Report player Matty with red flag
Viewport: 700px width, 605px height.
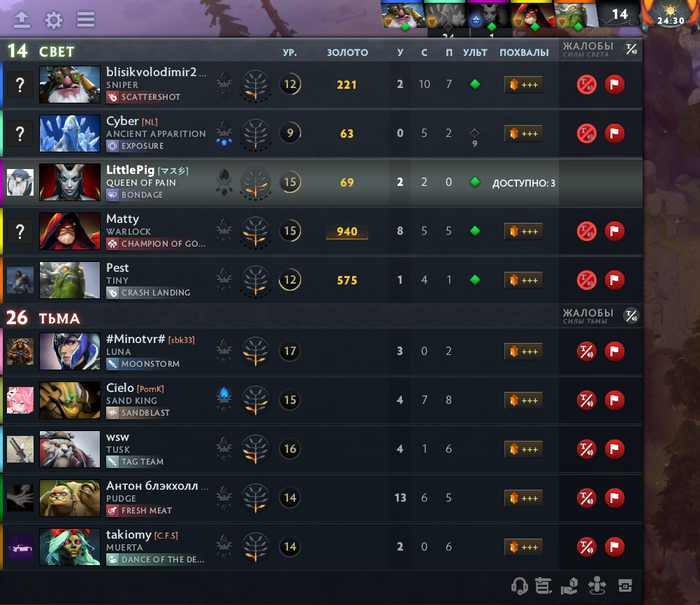point(614,231)
